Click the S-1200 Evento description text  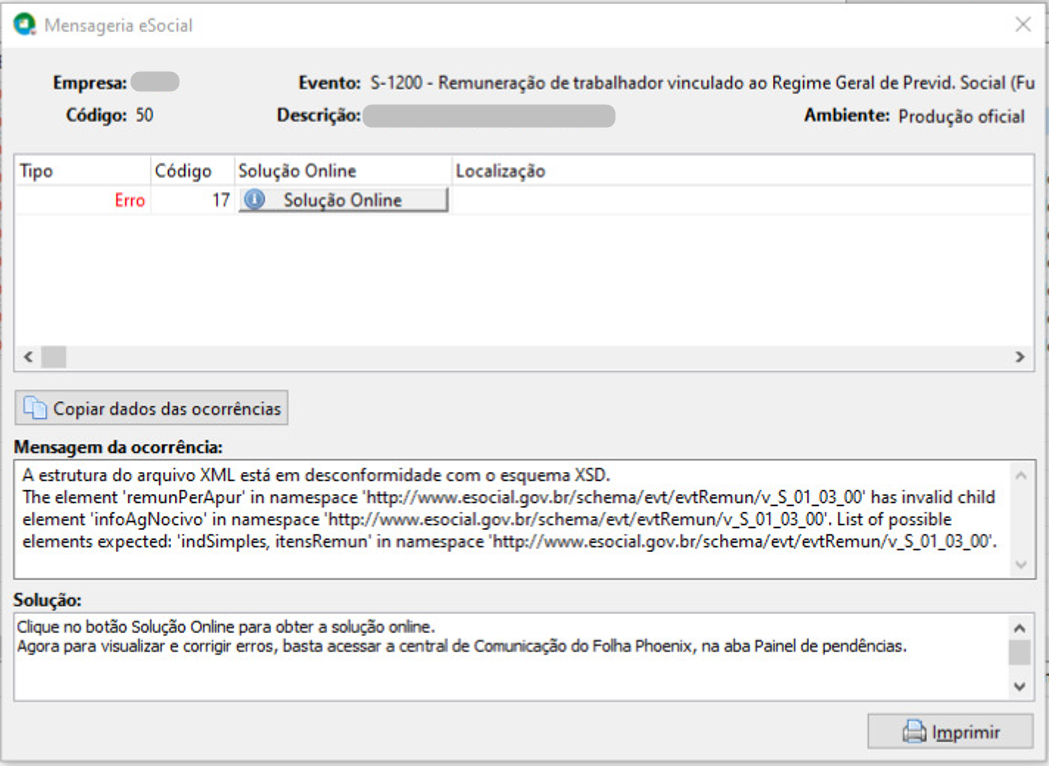click(702, 83)
